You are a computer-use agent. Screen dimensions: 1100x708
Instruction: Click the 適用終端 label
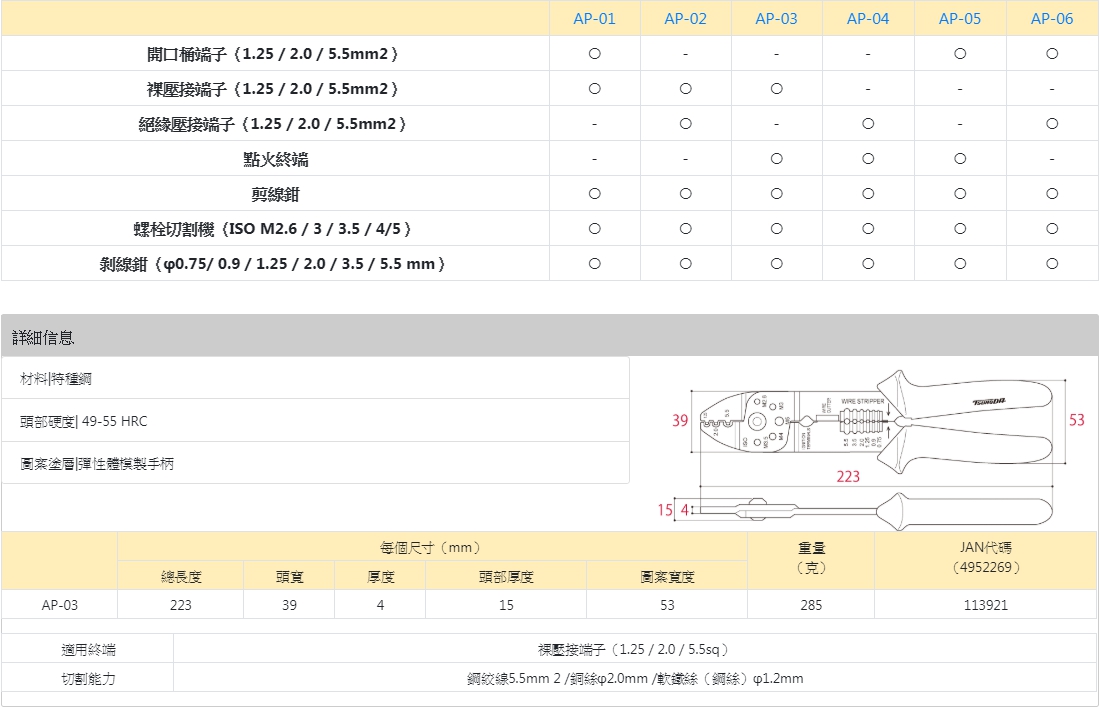tap(88, 650)
